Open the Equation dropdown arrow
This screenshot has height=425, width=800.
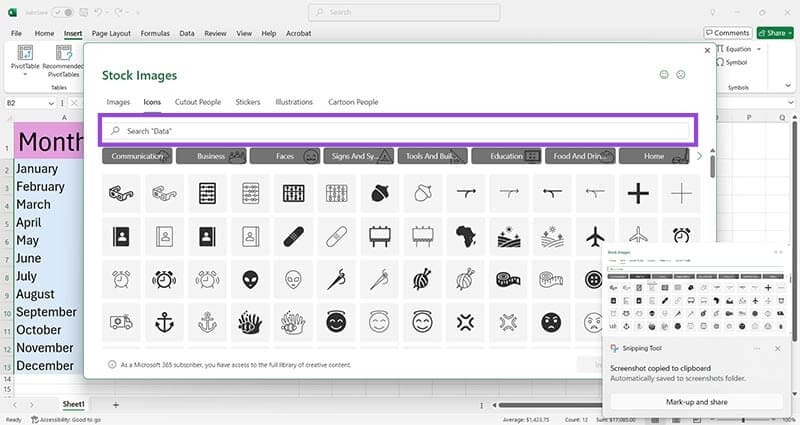(x=759, y=49)
